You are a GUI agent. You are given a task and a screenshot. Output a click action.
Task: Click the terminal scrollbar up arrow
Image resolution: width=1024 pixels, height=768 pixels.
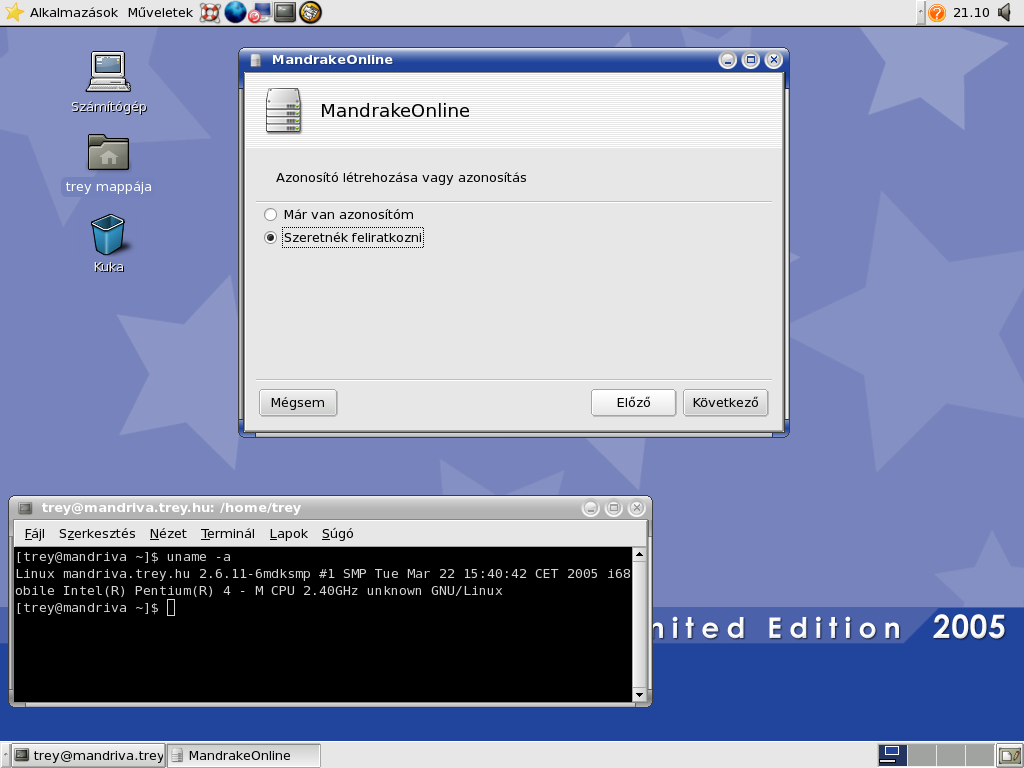(639, 554)
